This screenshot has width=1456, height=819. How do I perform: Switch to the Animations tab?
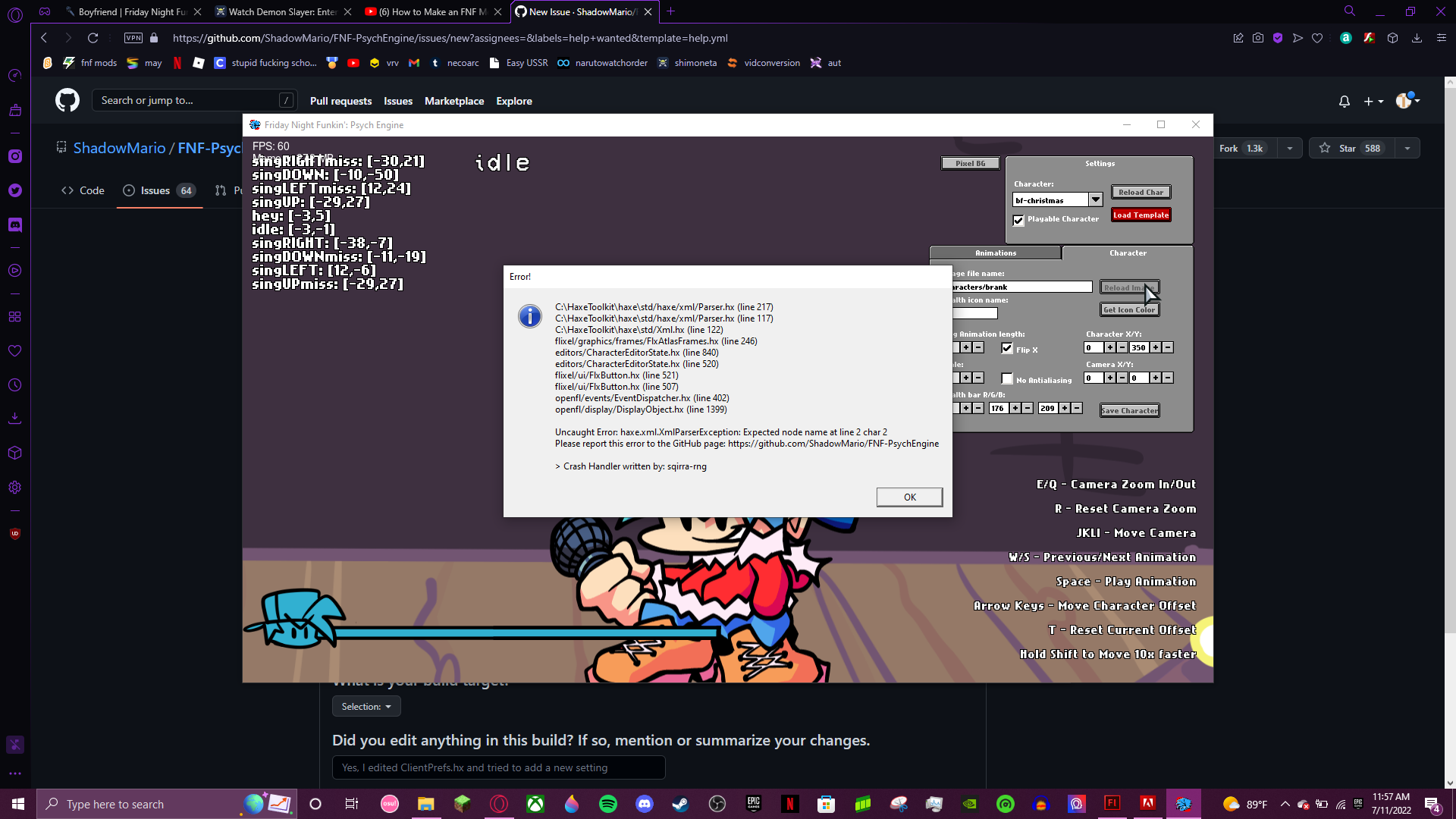[995, 253]
